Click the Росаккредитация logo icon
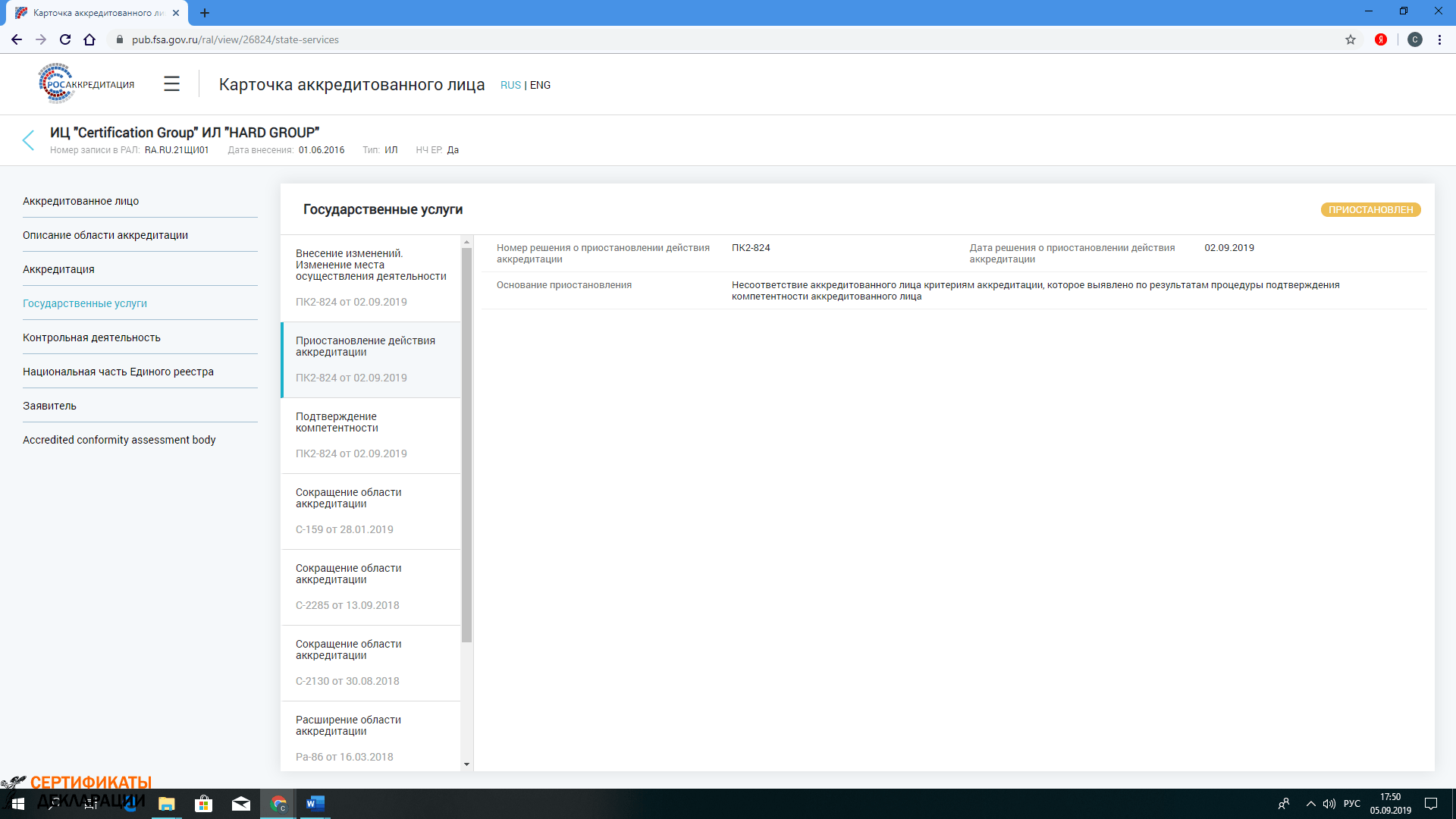 (86, 84)
